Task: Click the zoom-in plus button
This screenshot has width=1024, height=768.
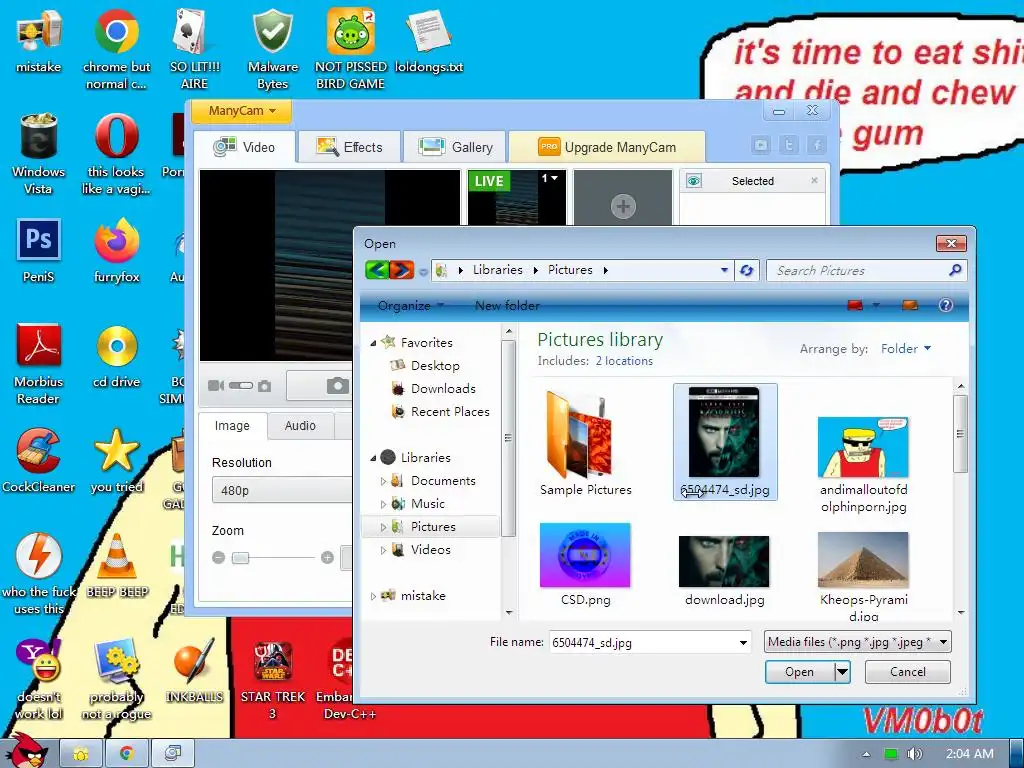Action: (327, 558)
